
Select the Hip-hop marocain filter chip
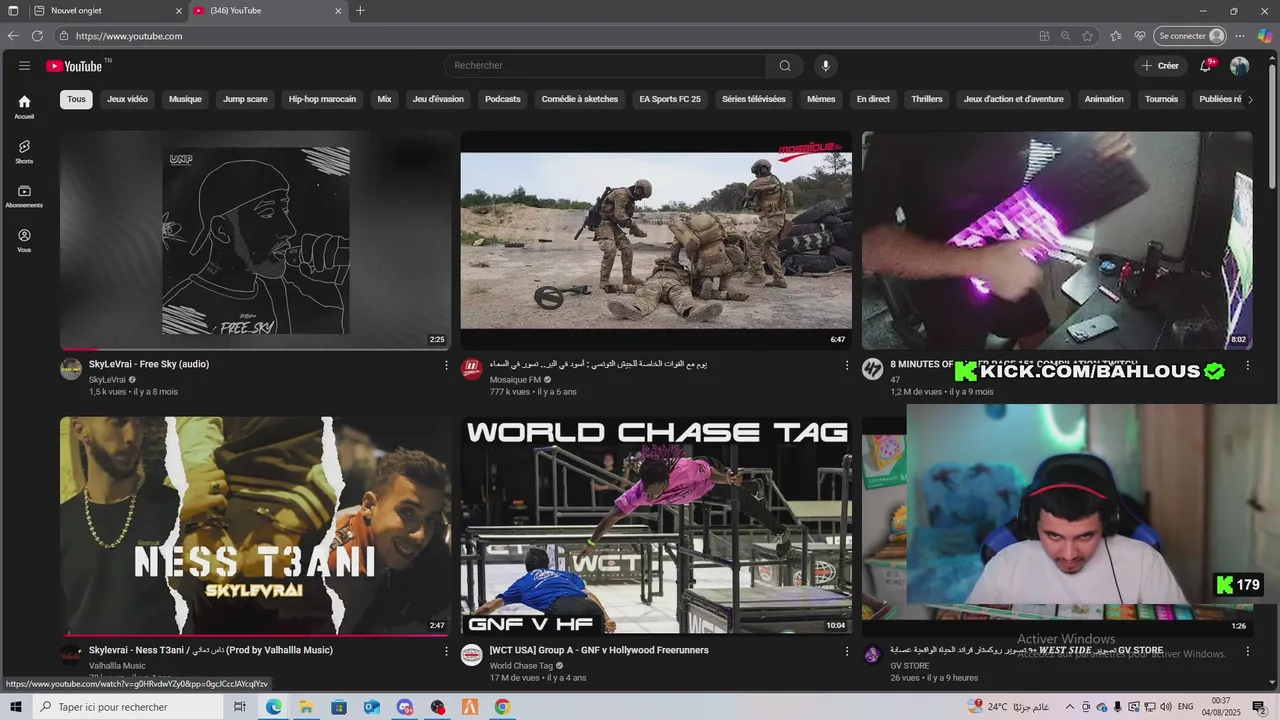tap(322, 99)
